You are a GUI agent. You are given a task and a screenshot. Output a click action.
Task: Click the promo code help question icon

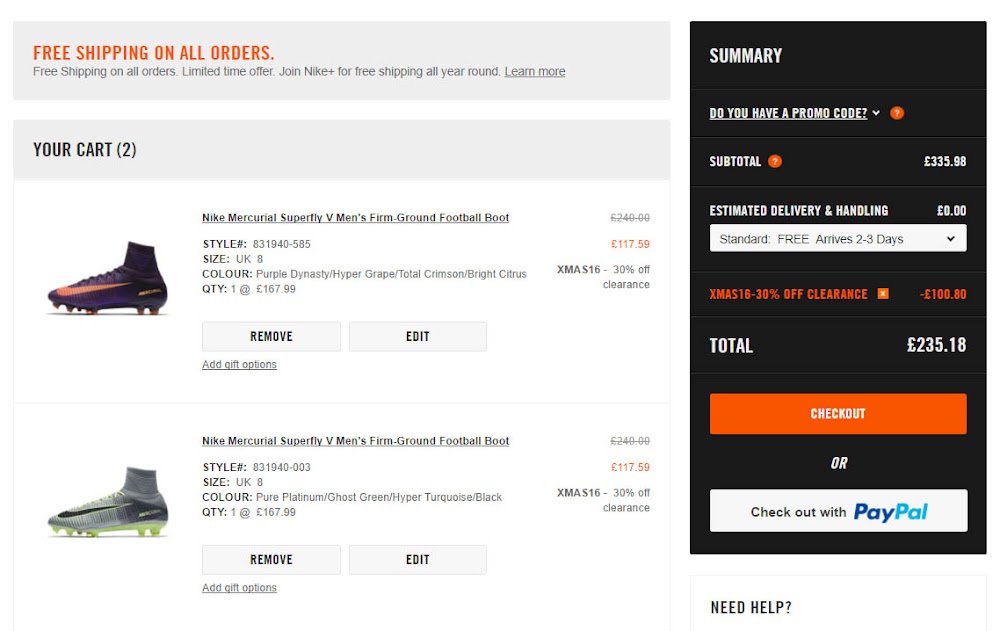click(x=897, y=113)
